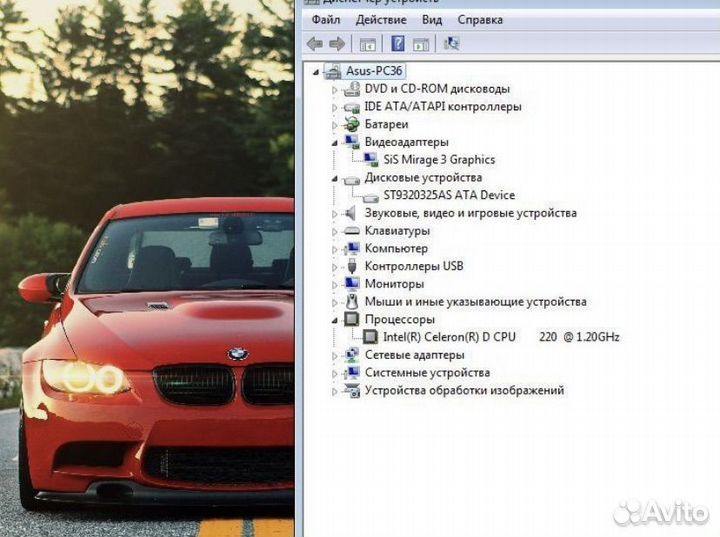Click the Intel Celeron CPU chip icon
Screen dimensions: 720x537
tap(370, 337)
